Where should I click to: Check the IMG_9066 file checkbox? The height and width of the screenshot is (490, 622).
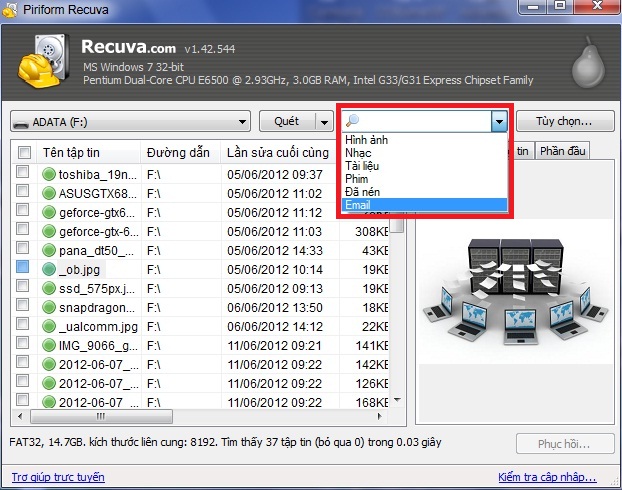click(x=23, y=343)
